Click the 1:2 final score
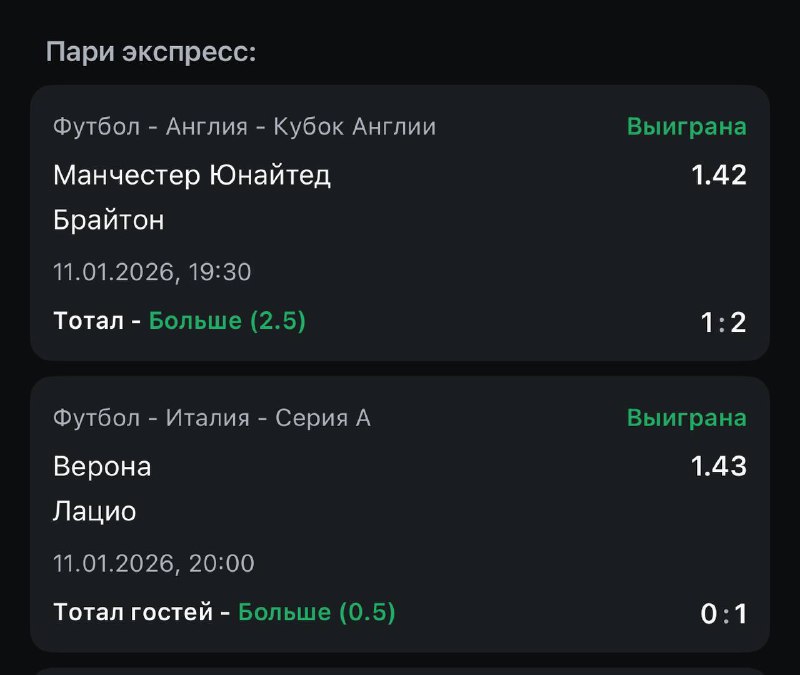800x675 pixels. (x=724, y=322)
